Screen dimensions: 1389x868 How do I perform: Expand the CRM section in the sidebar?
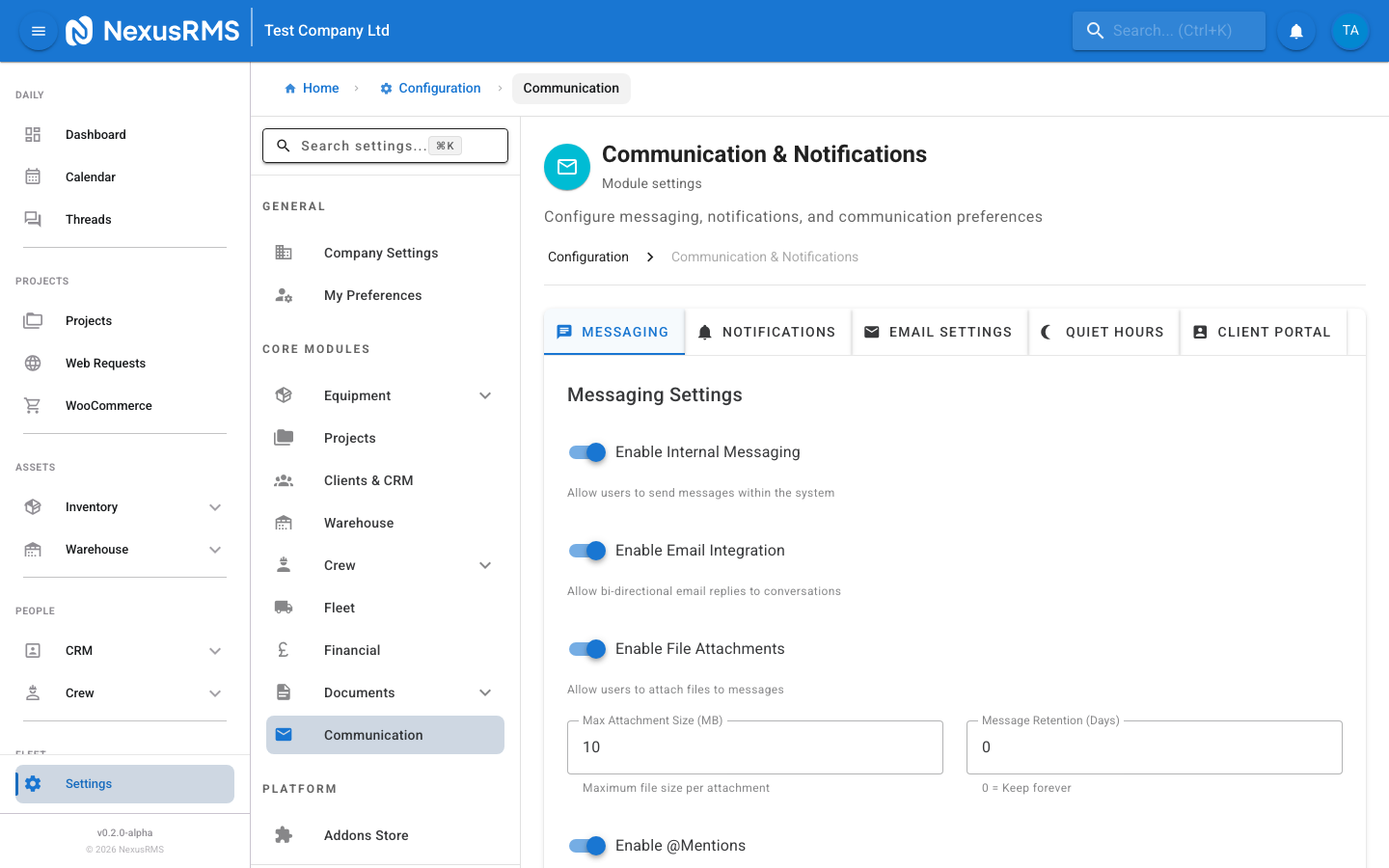[215, 650]
